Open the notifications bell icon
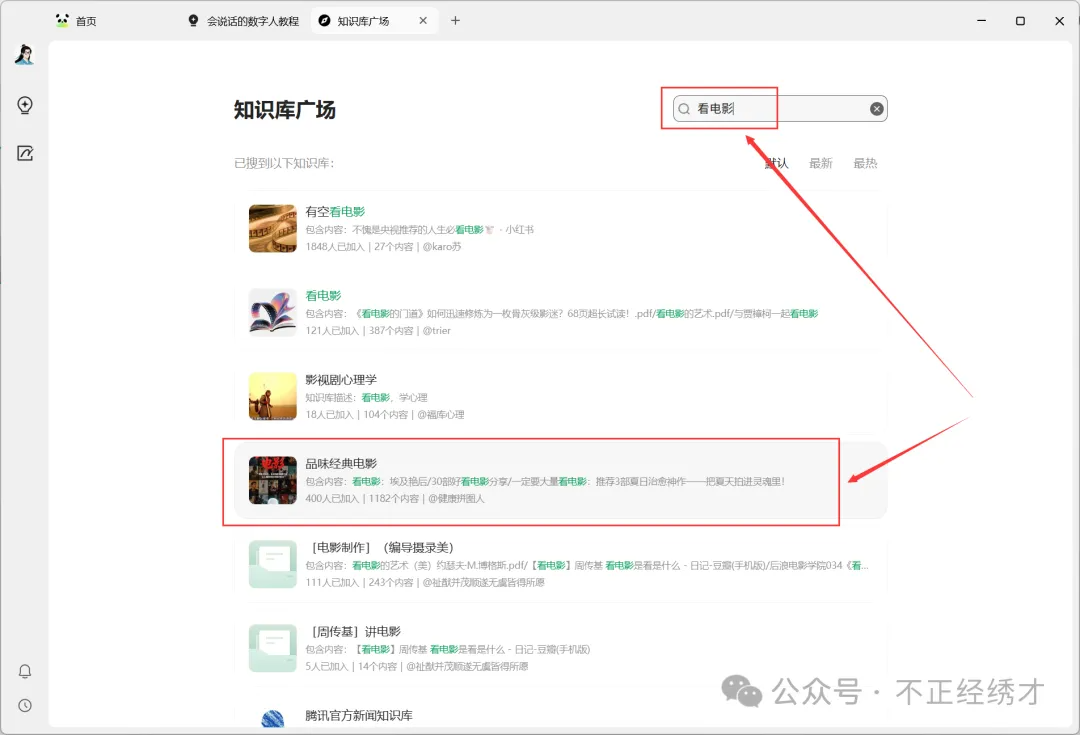 tap(25, 671)
